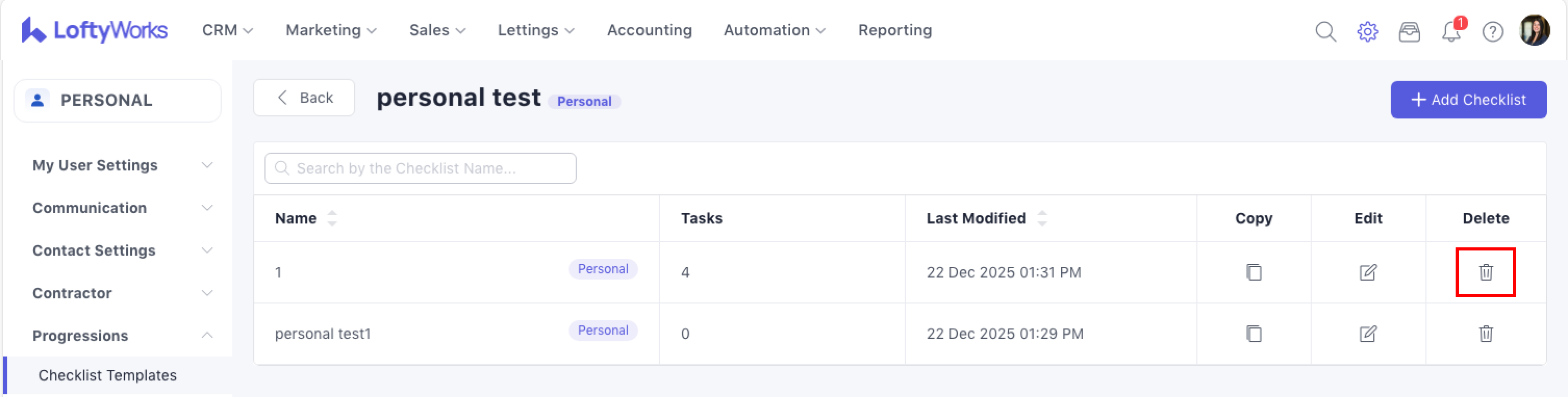The image size is (1568, 397).
Task: Open the Reporting menu item
Action: (x=894, y=30)
